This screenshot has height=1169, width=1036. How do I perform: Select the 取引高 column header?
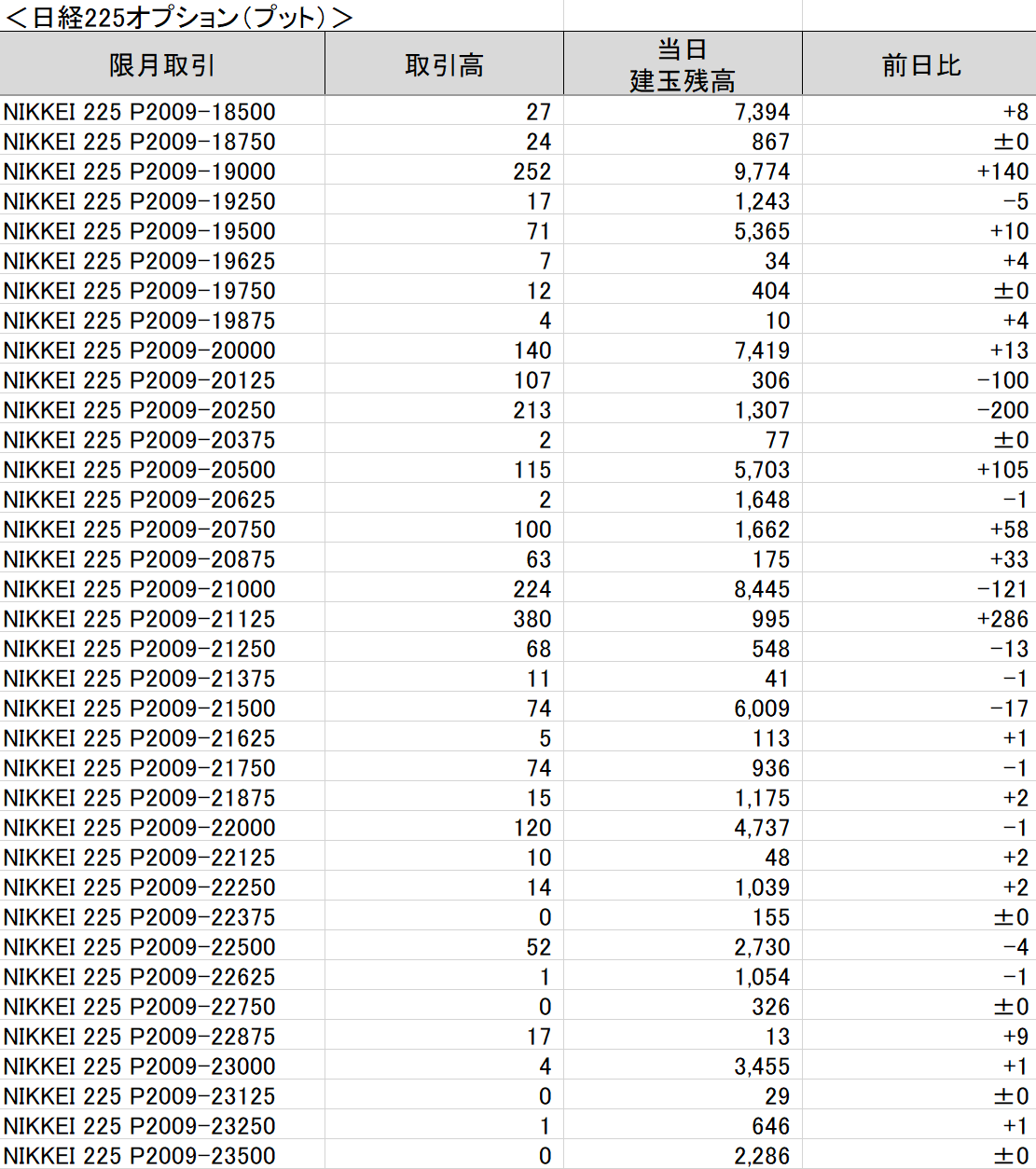pyautogui.click(x=444, y=64)
